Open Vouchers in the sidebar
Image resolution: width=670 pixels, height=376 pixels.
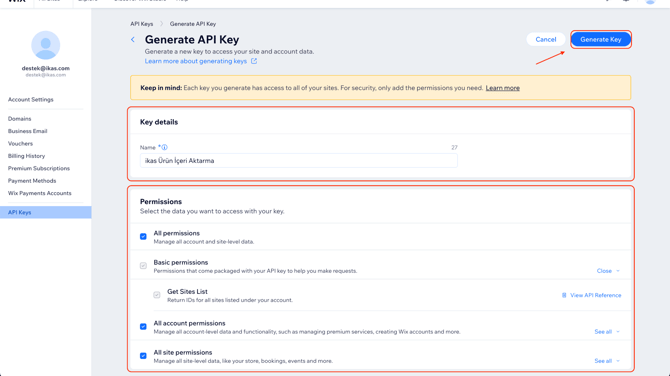20,144
